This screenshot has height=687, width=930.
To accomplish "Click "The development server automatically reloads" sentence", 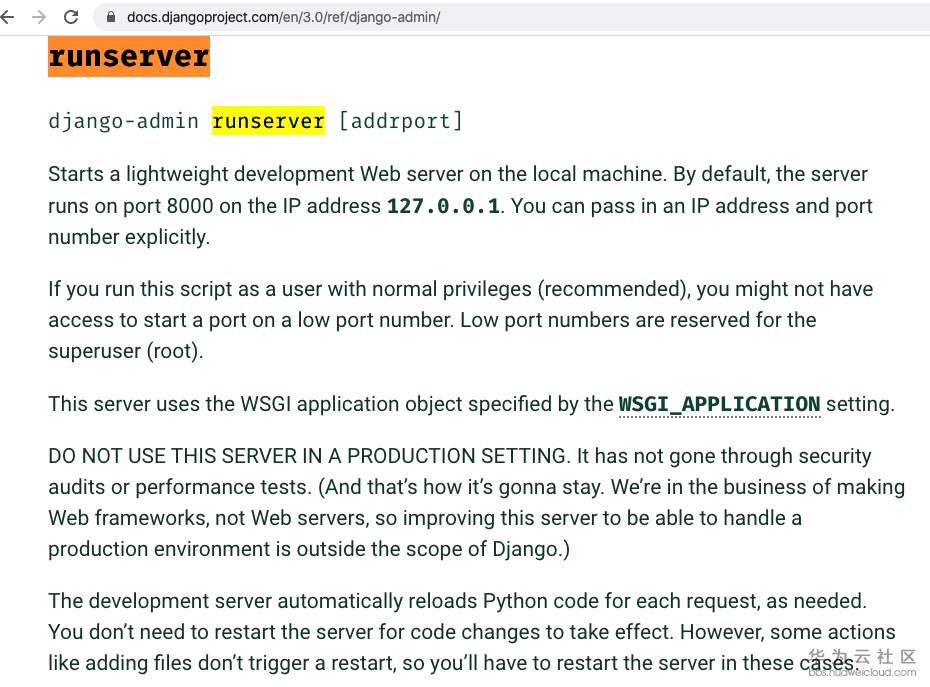I will [263, 601].
